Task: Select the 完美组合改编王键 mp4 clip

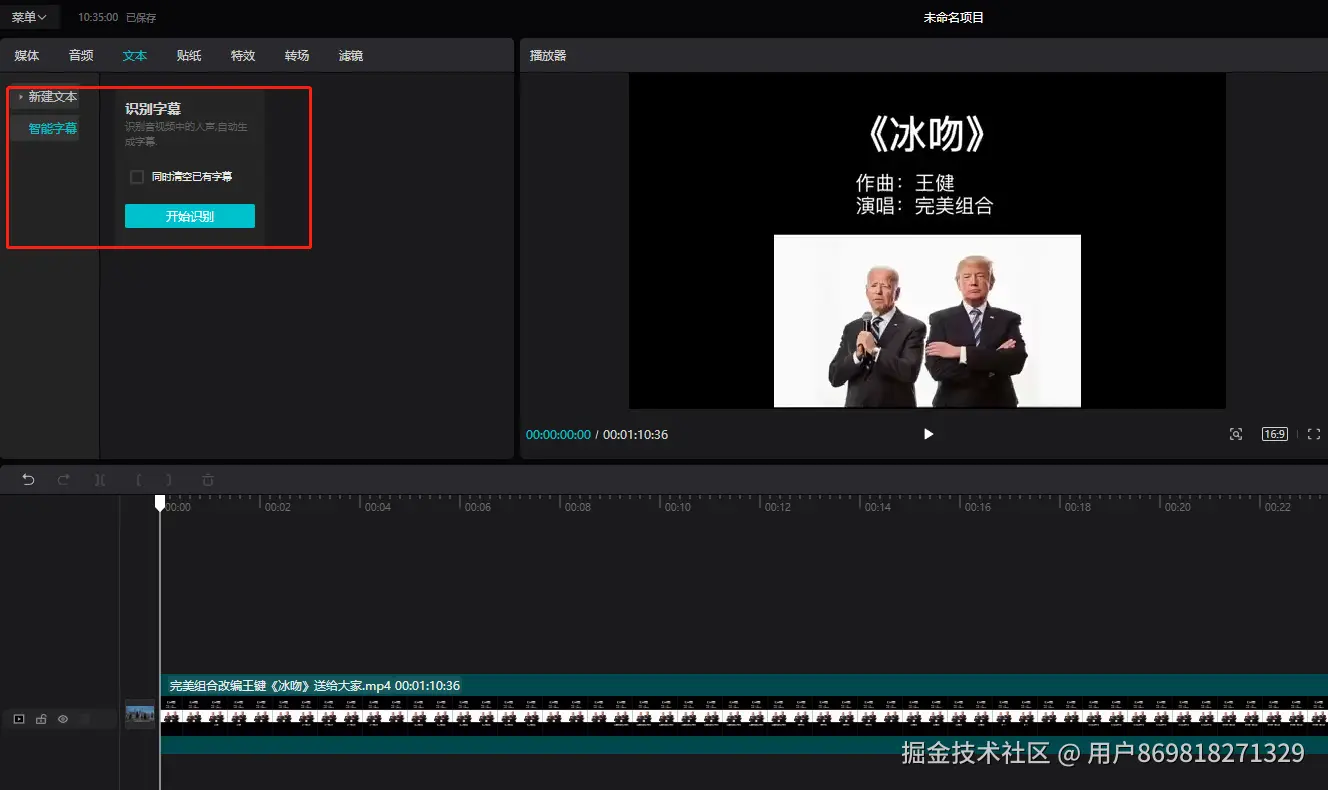Action: [743, 714]
